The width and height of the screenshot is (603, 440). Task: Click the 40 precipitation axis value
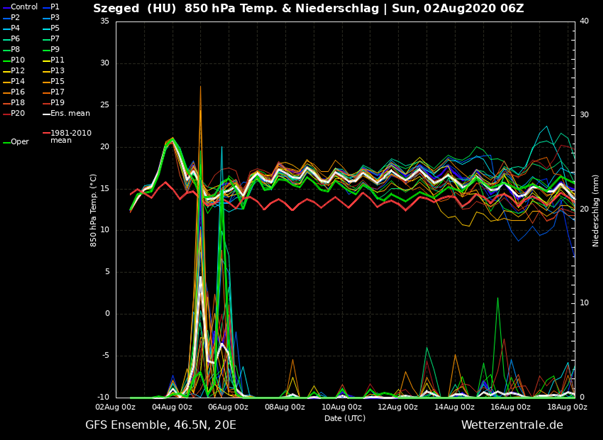pyautogui.click(x=584, y=22)
